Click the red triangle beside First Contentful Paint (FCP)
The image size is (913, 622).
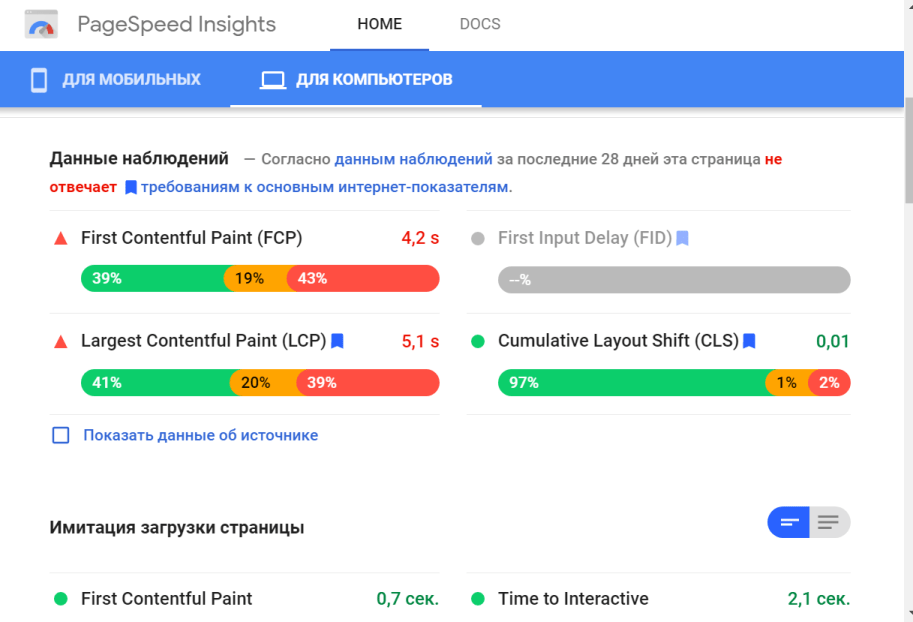pos(60,238)
